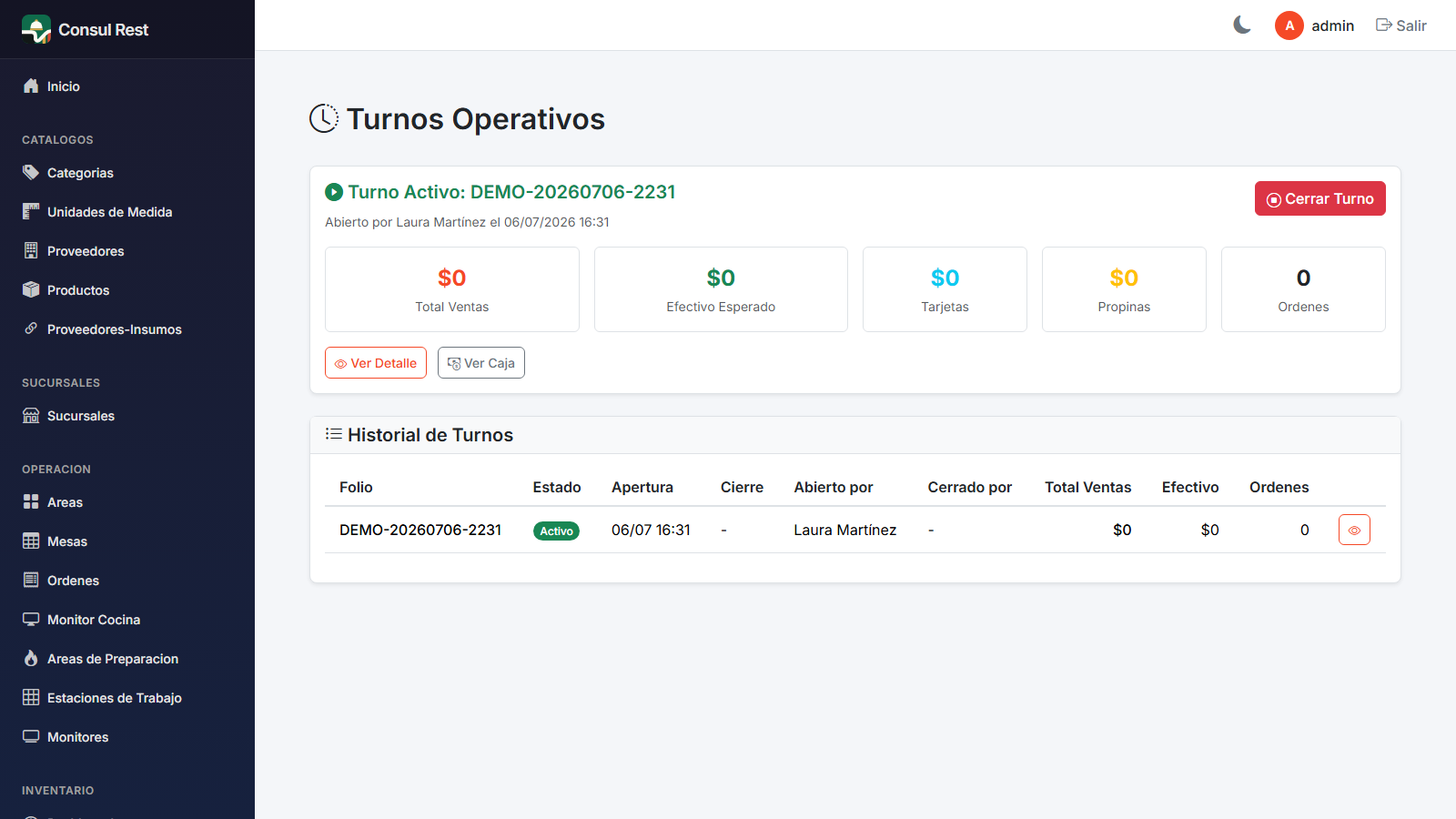View shift row details via eye icon
This screenshot has height=819, width=1456.
(1354, 530)
